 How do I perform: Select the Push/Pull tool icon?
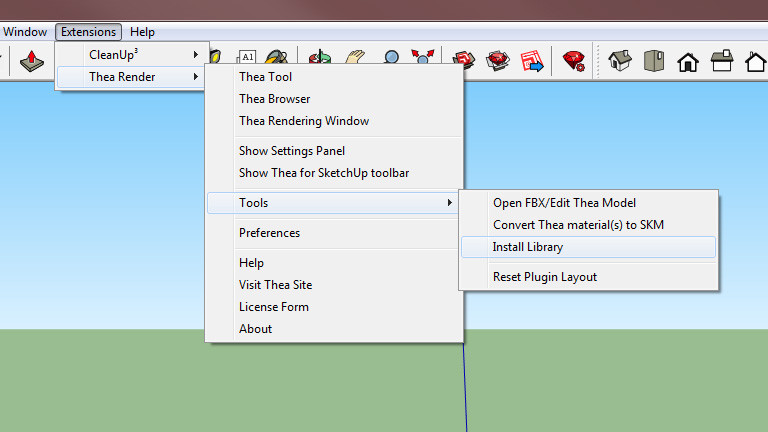coord(32,61)
